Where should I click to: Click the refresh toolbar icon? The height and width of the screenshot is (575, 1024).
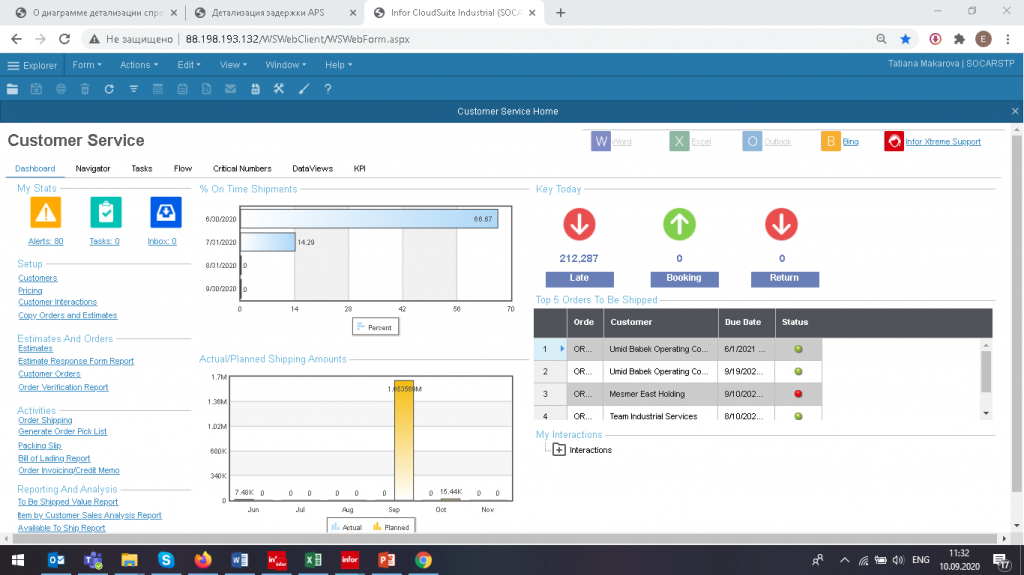point(109,89)
